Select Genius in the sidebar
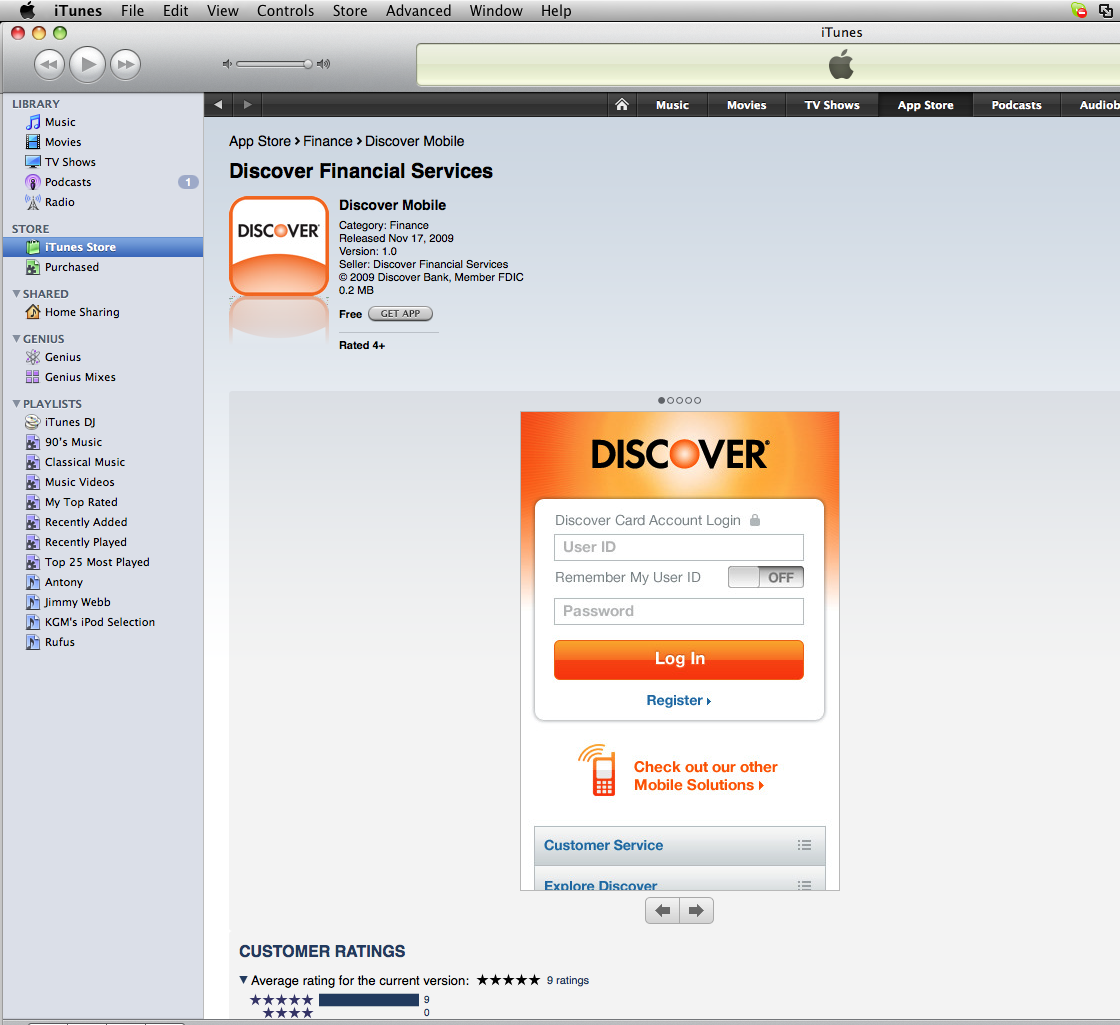 63,357
